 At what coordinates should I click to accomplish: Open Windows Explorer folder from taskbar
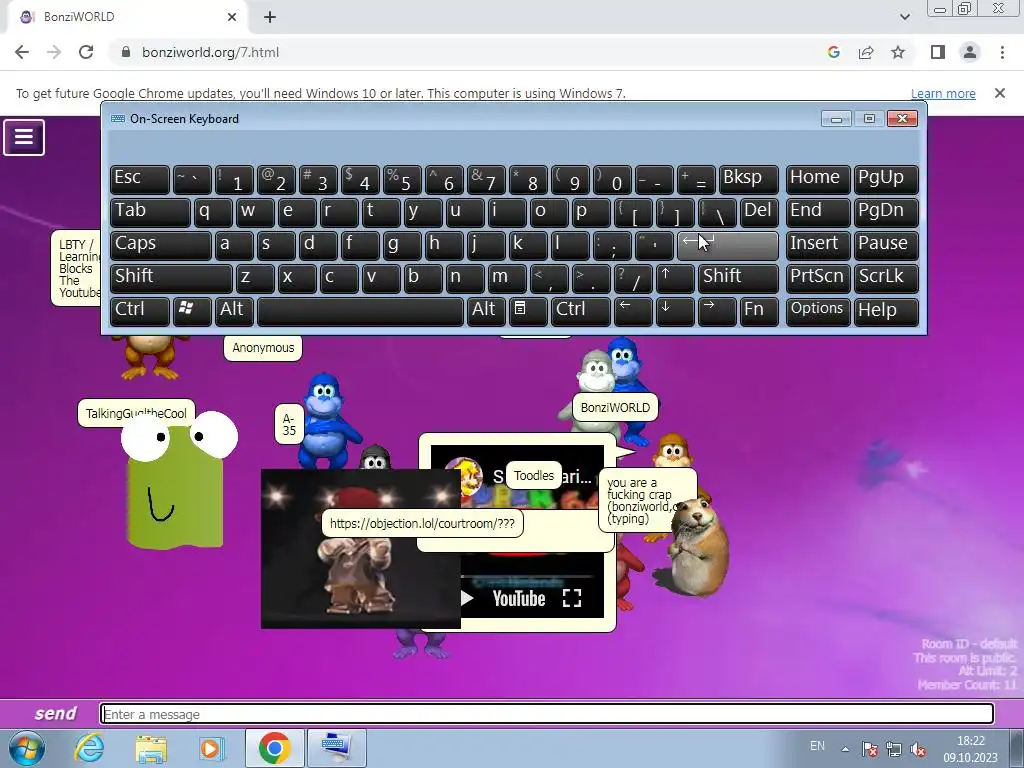pyautogui.click(x=151, y=748)
